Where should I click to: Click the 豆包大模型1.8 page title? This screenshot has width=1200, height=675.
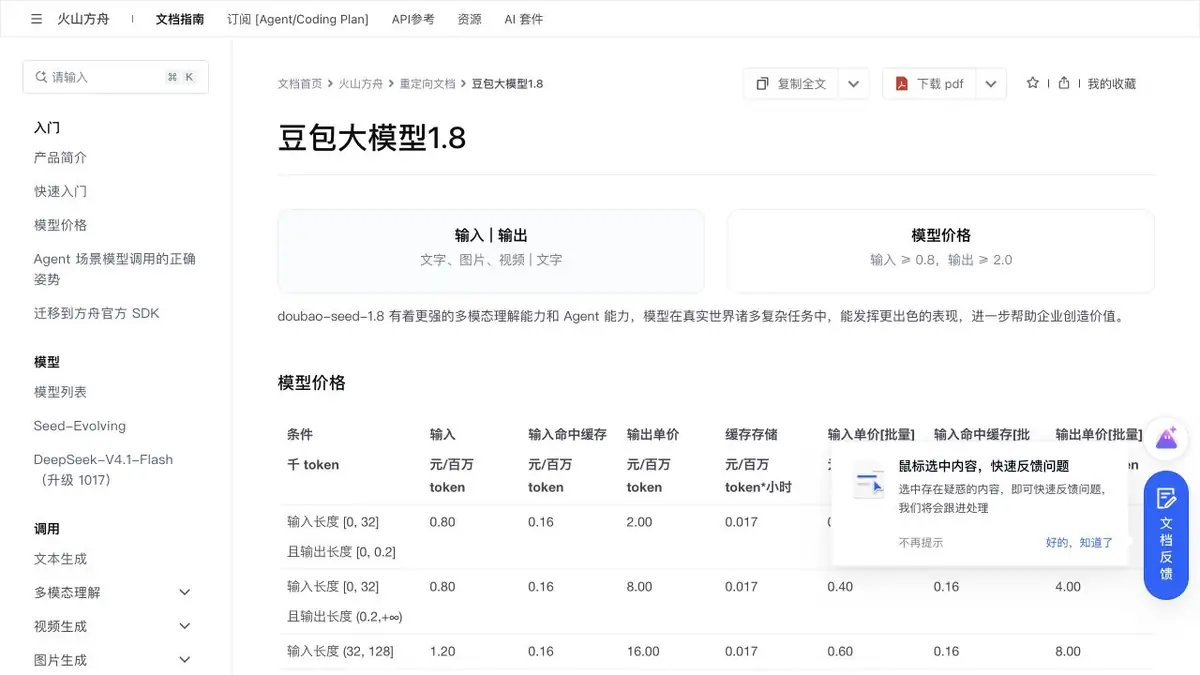pyautogui.click(x=372, y=138)
